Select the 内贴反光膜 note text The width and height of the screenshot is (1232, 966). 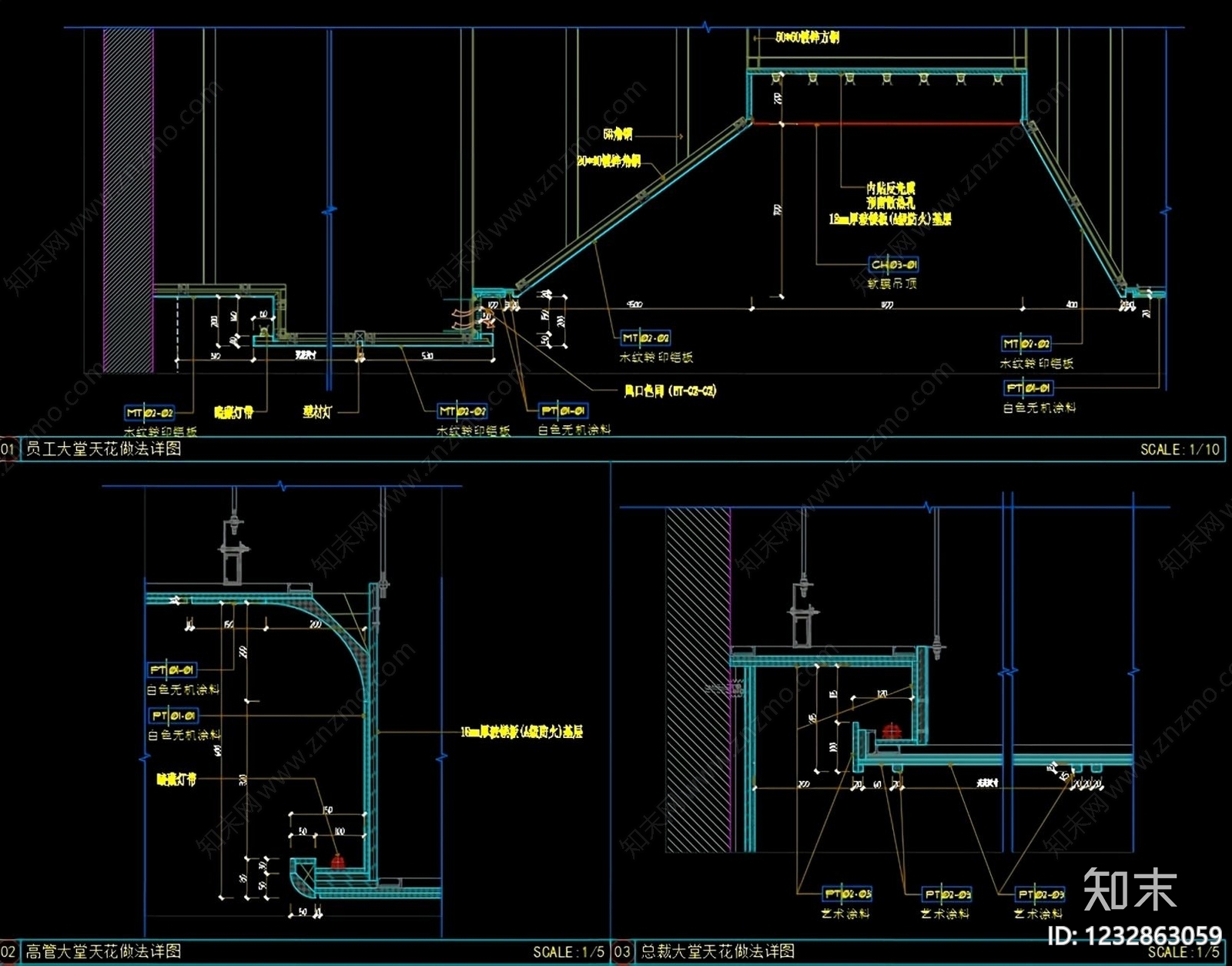pyautogui.click(x=891, y=188)
